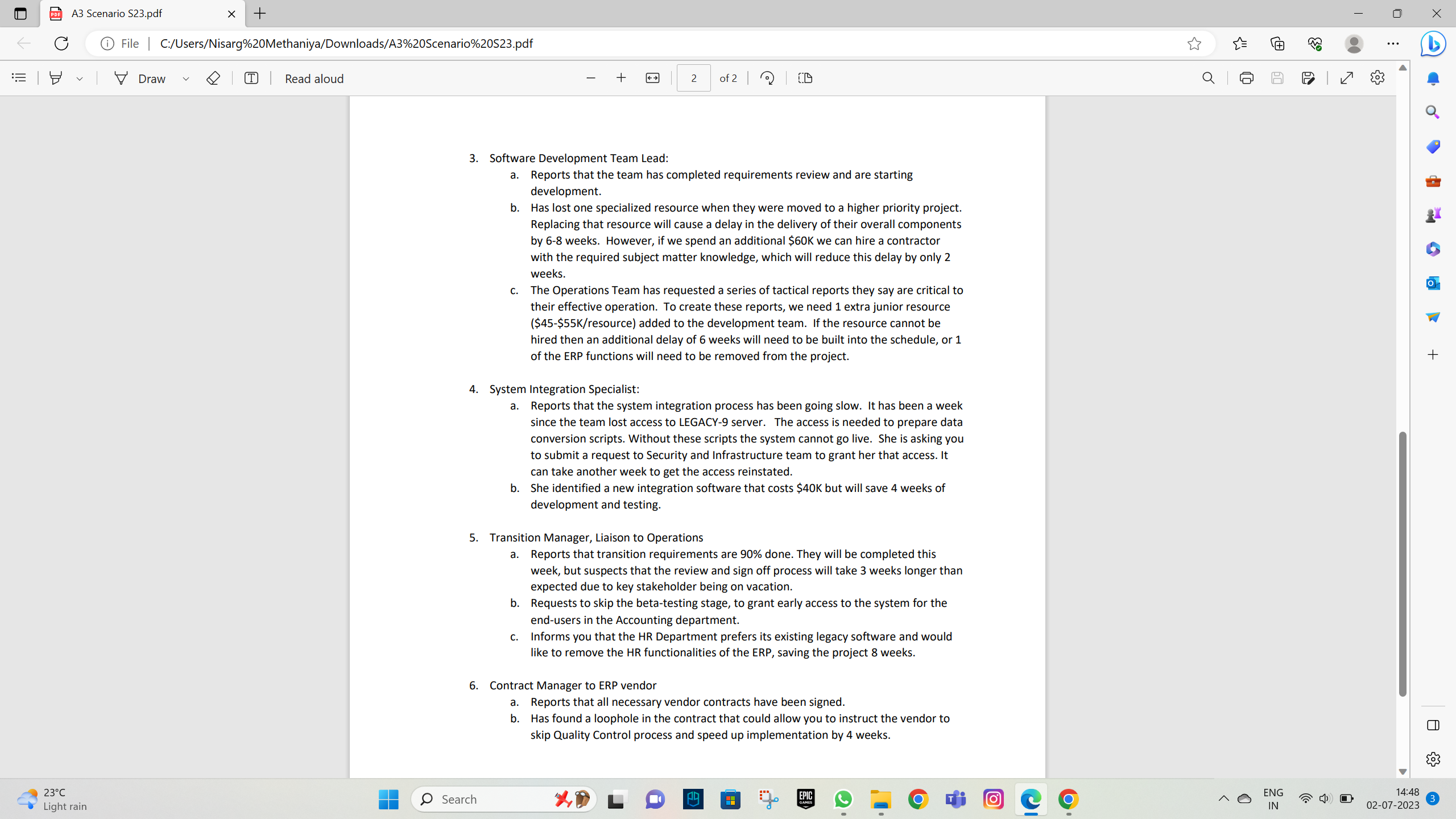
Task: Toggle the page view layout button
Action: pyautogui.click(x=805, y=78)
